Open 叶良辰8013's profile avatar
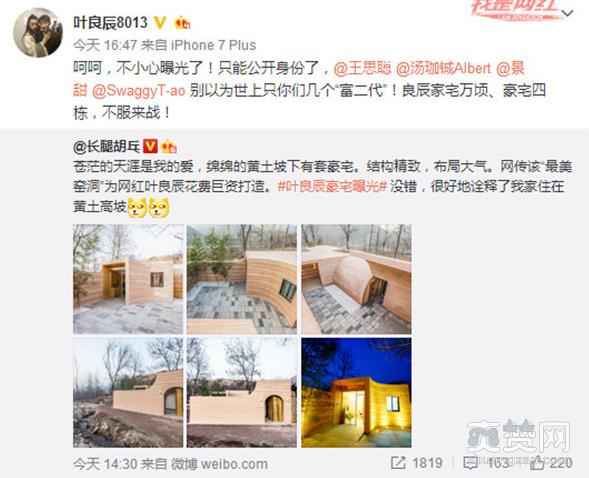 [38, 33]
